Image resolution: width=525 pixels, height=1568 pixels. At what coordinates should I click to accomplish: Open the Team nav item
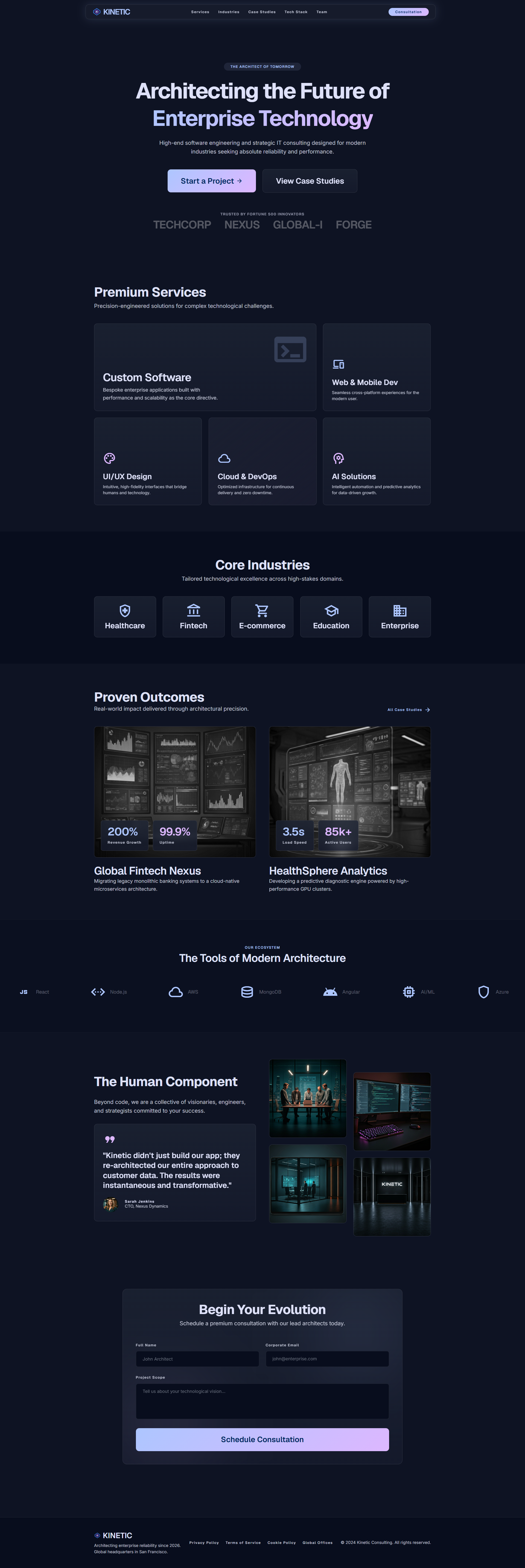coord(322,11)
